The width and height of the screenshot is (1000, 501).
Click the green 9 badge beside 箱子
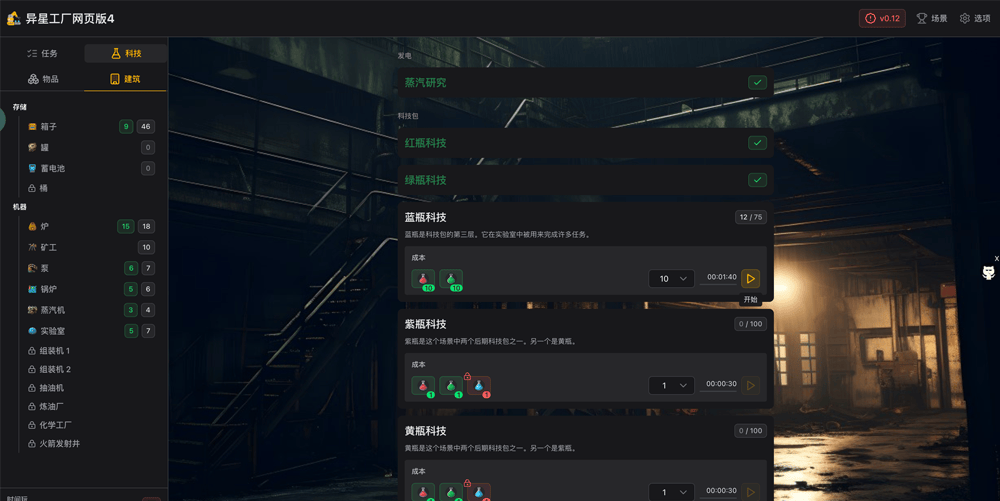(x=126, y=127)
